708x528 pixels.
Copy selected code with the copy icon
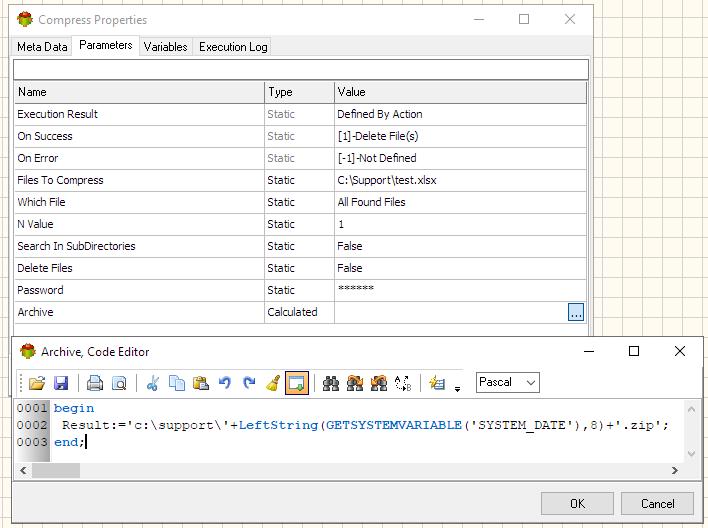[x=177, y=383]
